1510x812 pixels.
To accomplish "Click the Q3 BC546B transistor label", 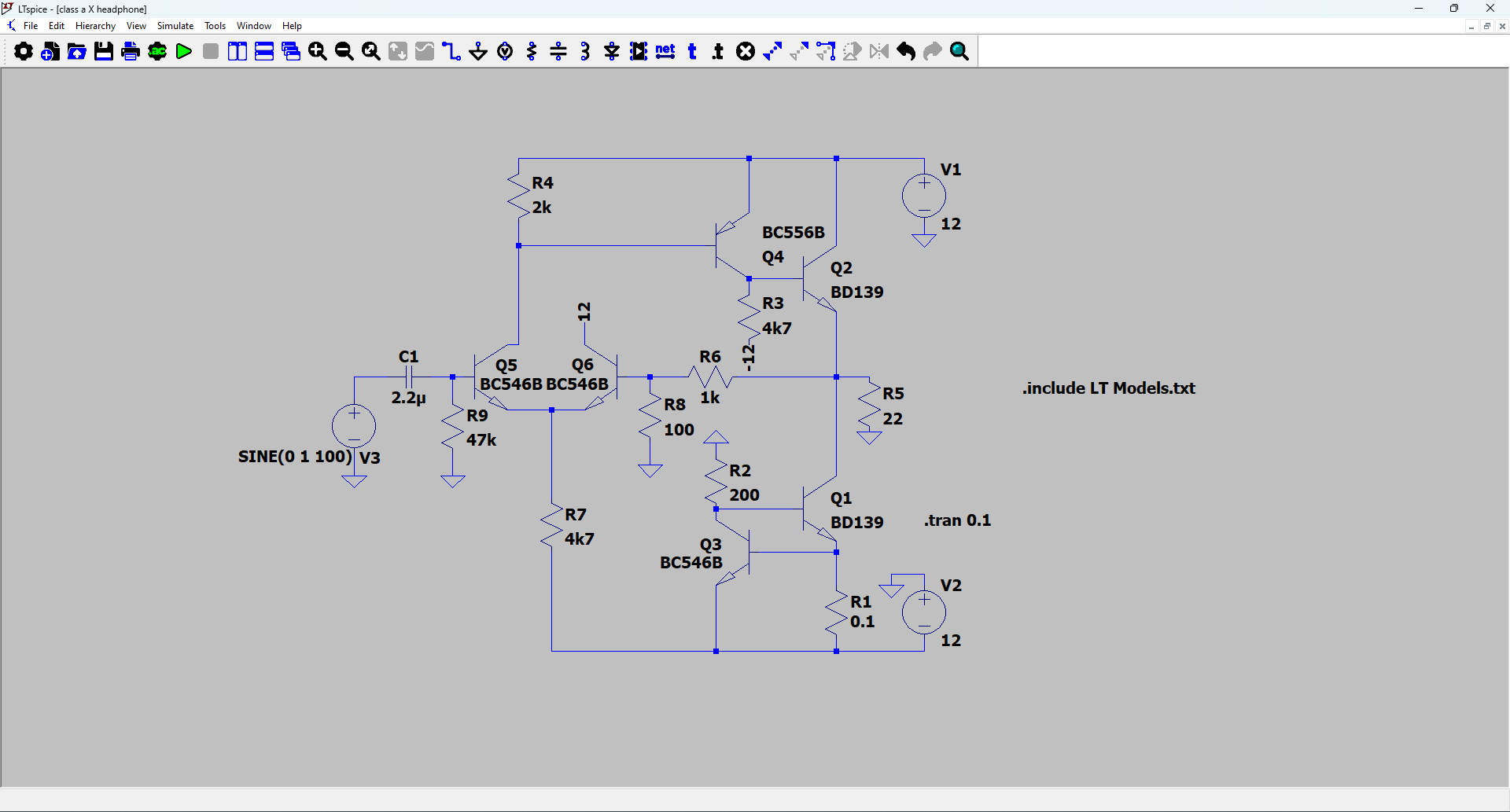I will [691, 563].
